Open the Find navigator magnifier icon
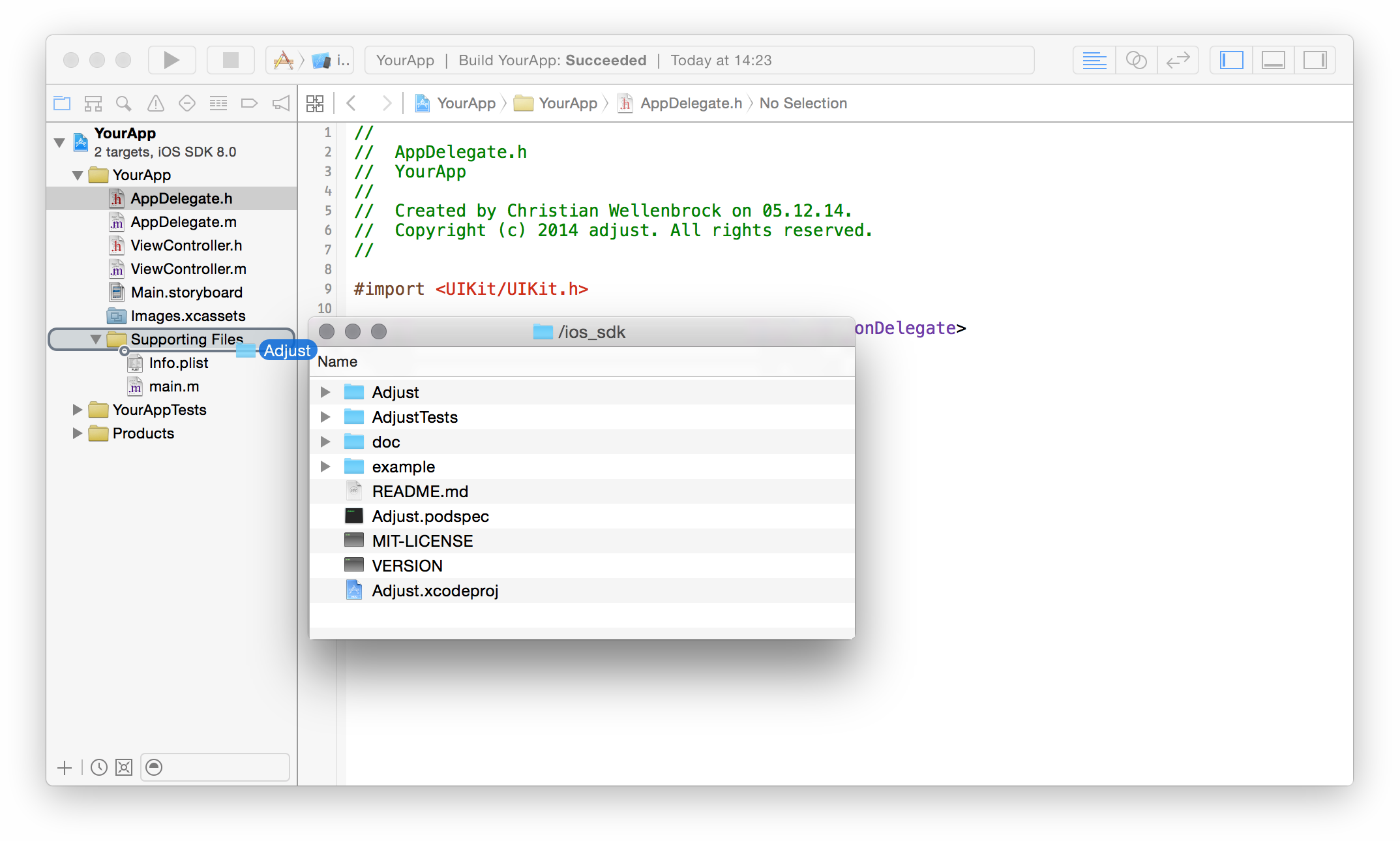This screenshot has height=841, width=1400. tap(123, 103)
